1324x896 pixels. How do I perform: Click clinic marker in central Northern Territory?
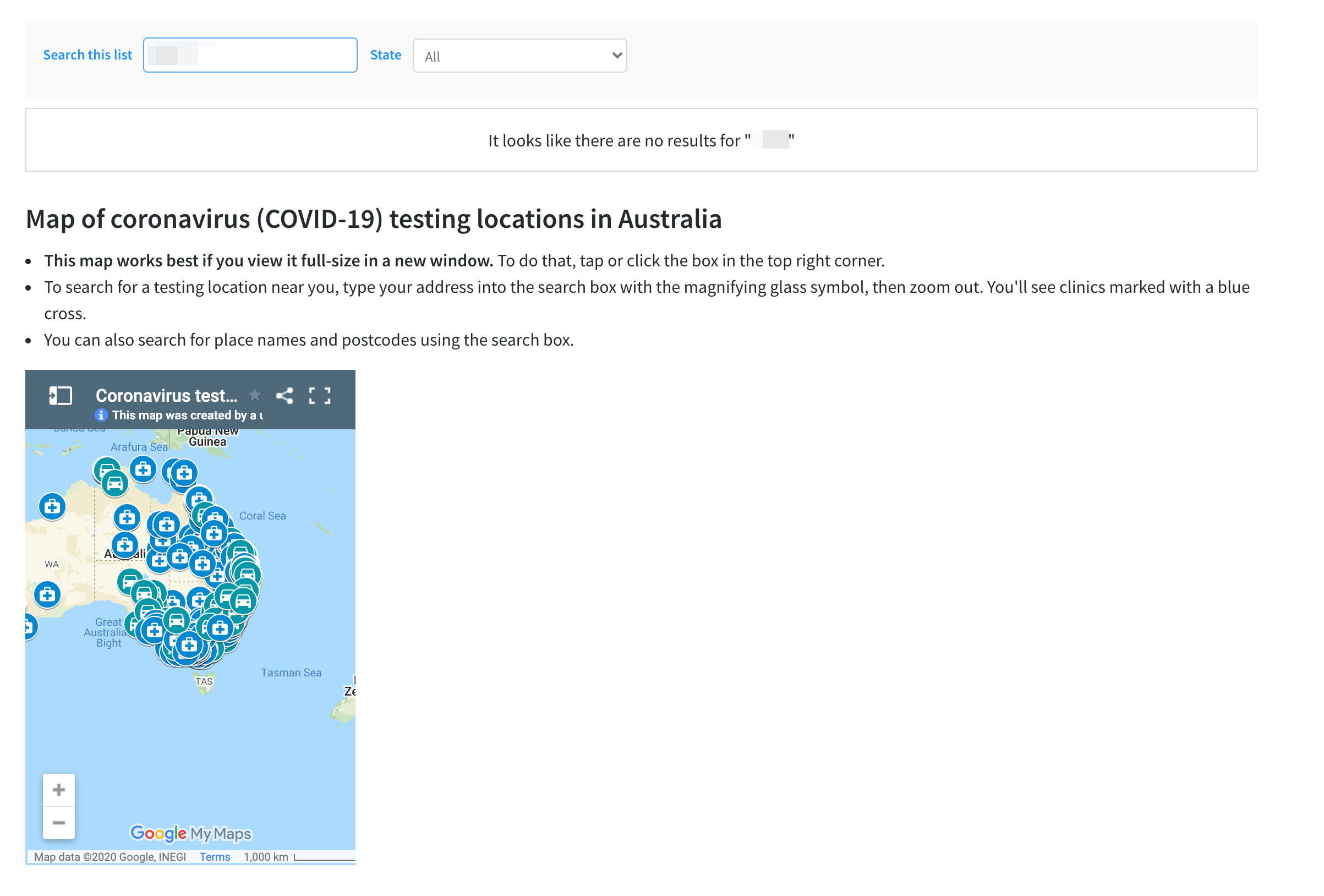[x=127, y=517]
